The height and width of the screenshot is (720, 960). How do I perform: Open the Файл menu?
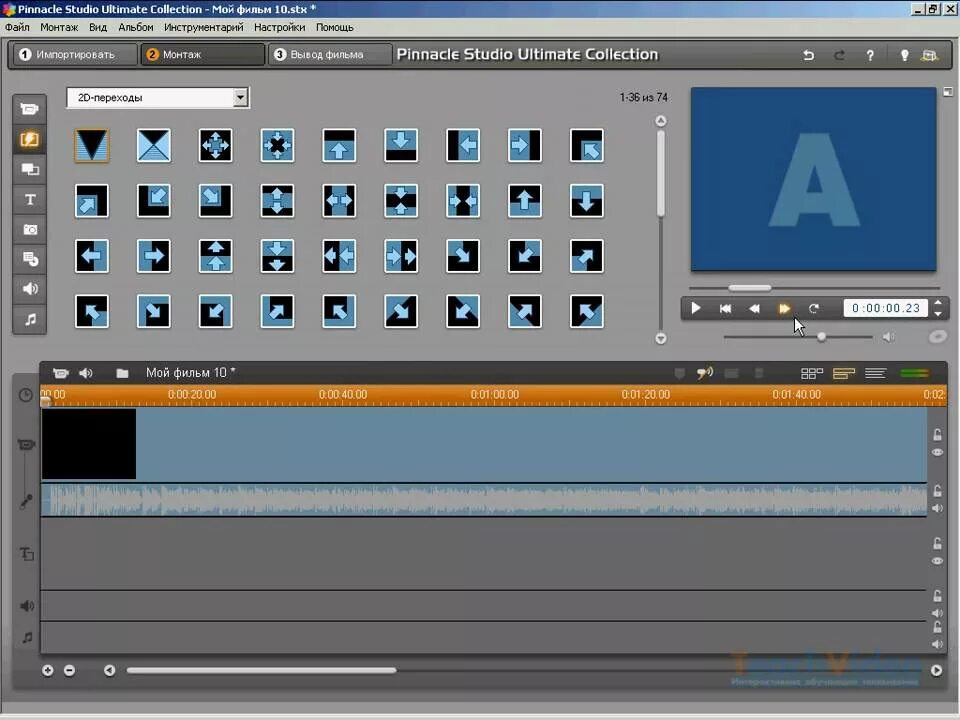[x=17, y=27]
